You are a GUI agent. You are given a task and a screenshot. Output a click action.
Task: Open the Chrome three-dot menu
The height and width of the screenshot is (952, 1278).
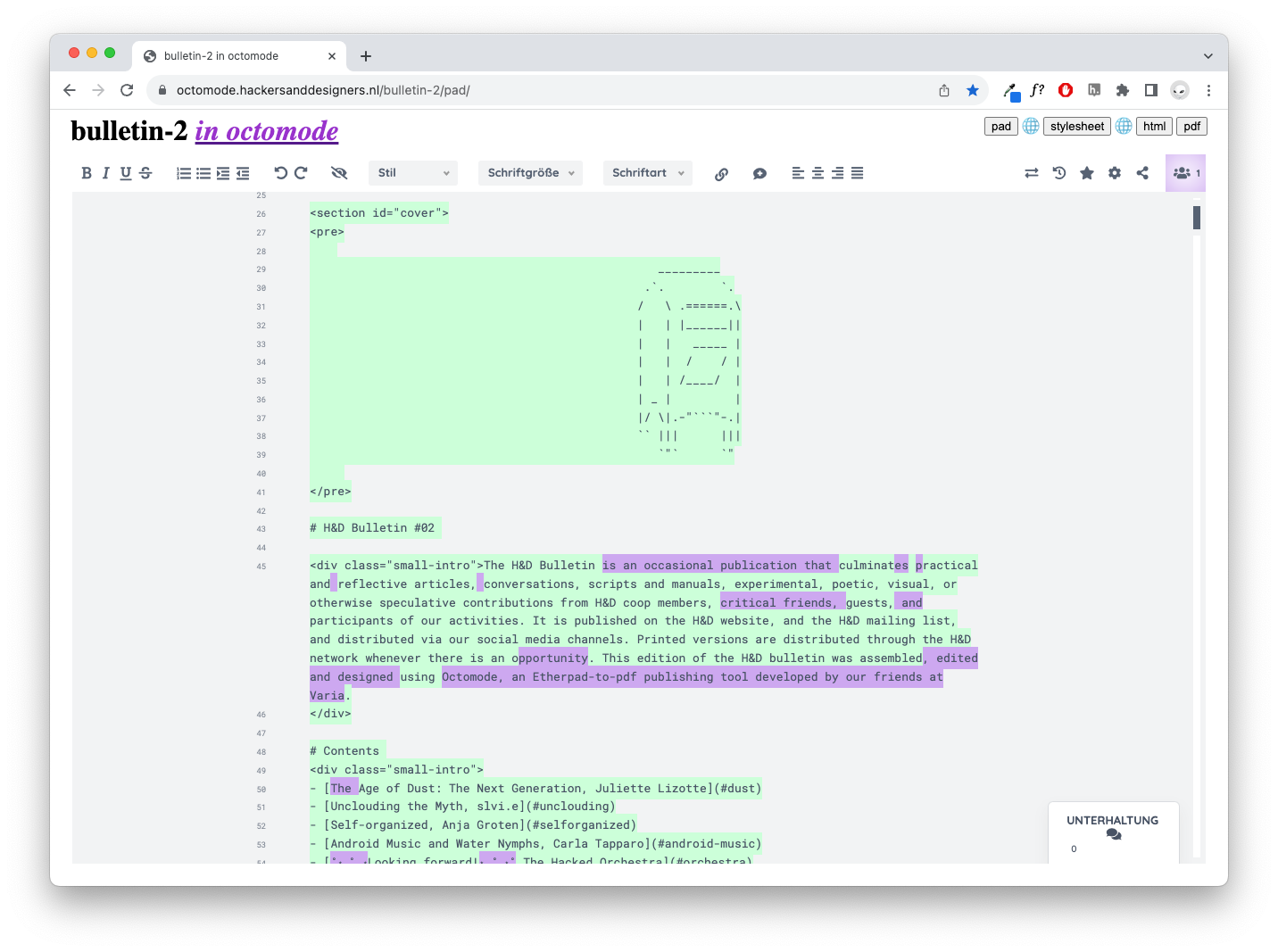(1208, 90)
